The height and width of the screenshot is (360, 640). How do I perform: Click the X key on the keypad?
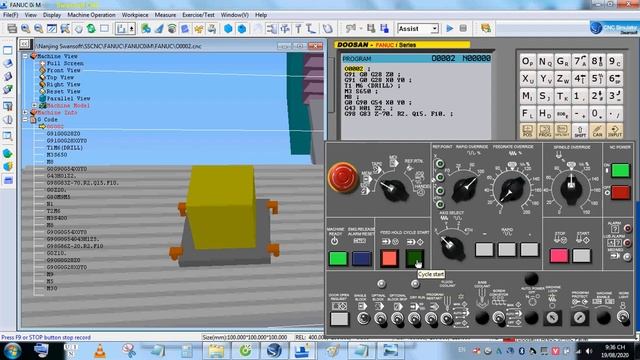click(528, 79)
